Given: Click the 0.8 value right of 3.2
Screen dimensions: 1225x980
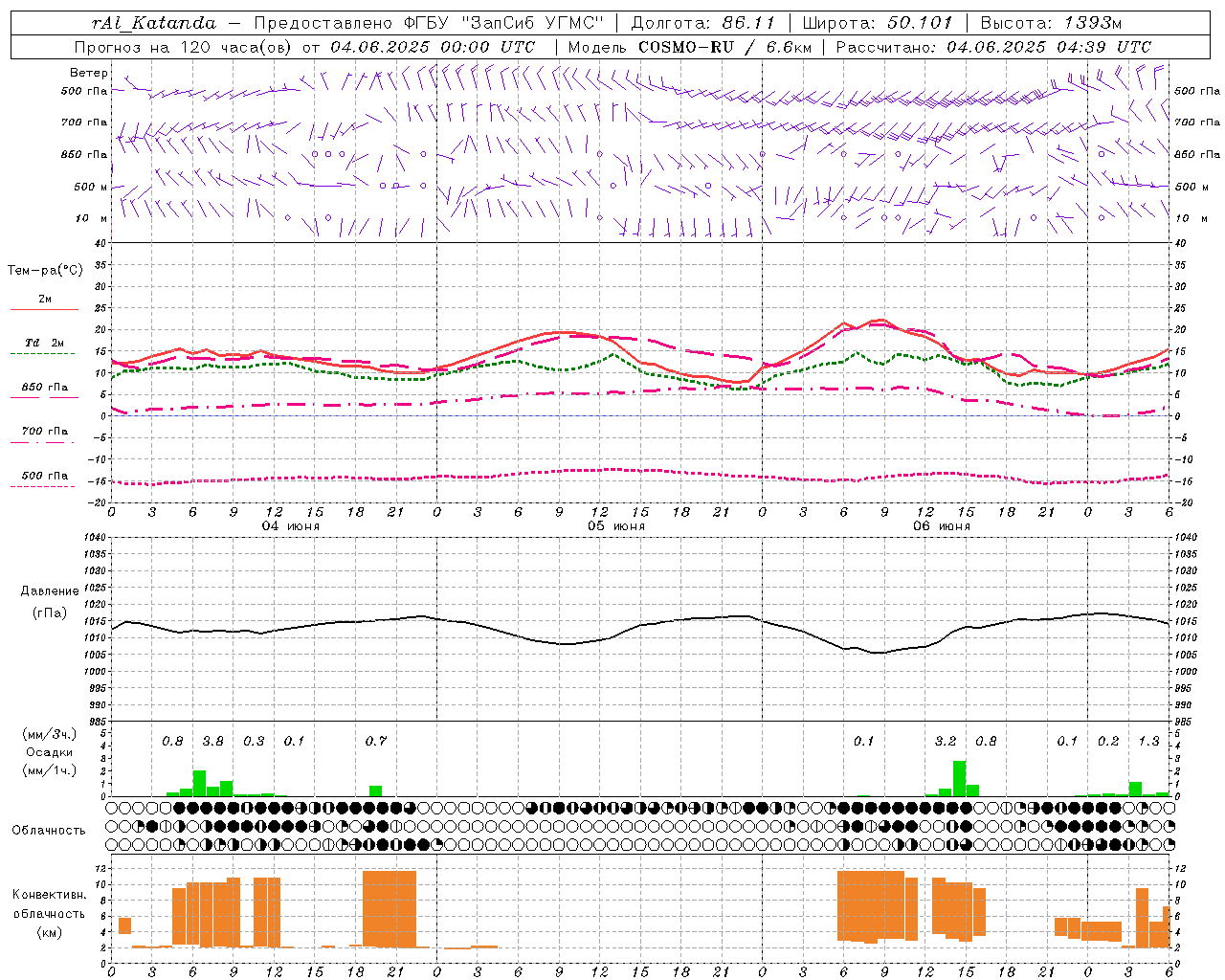Looking at the screenshot, I should (986, 742).
